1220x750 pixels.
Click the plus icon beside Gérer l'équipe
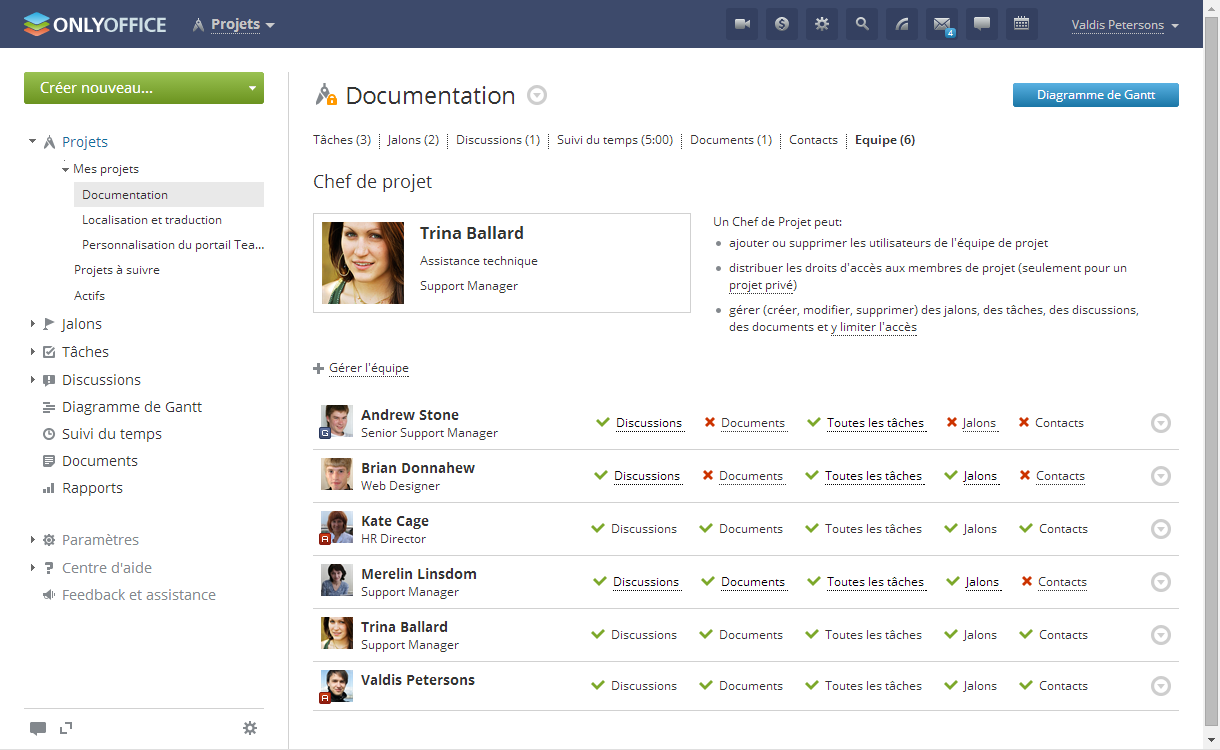click(319, 368)
